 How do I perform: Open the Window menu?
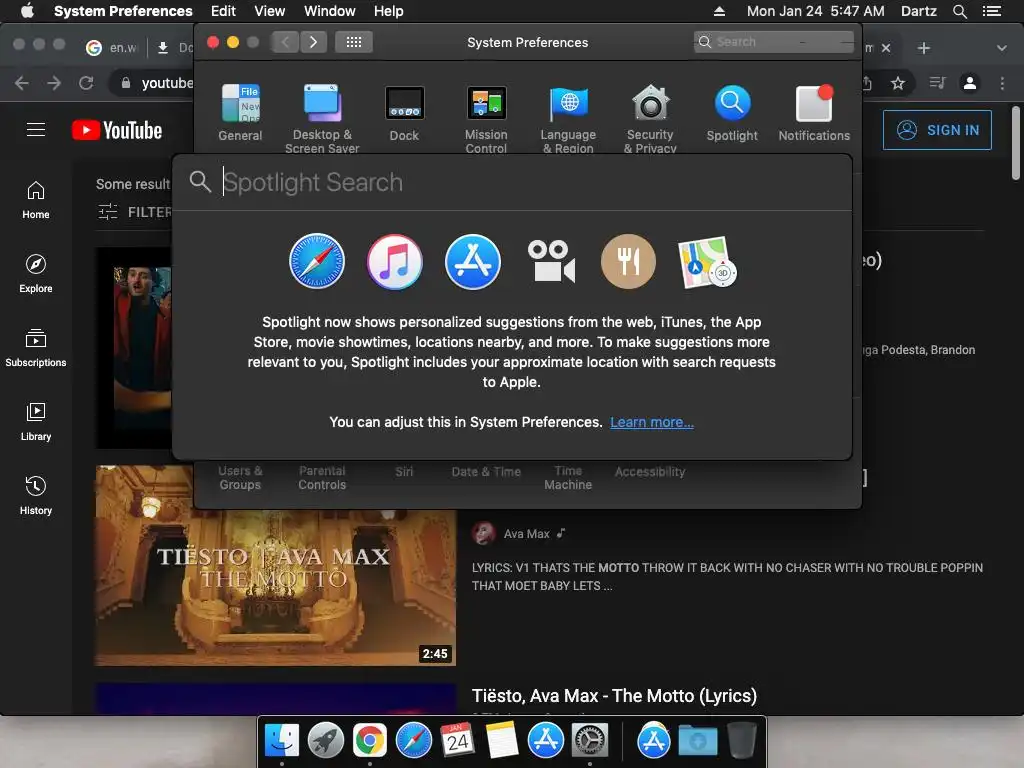pos(330,11)
